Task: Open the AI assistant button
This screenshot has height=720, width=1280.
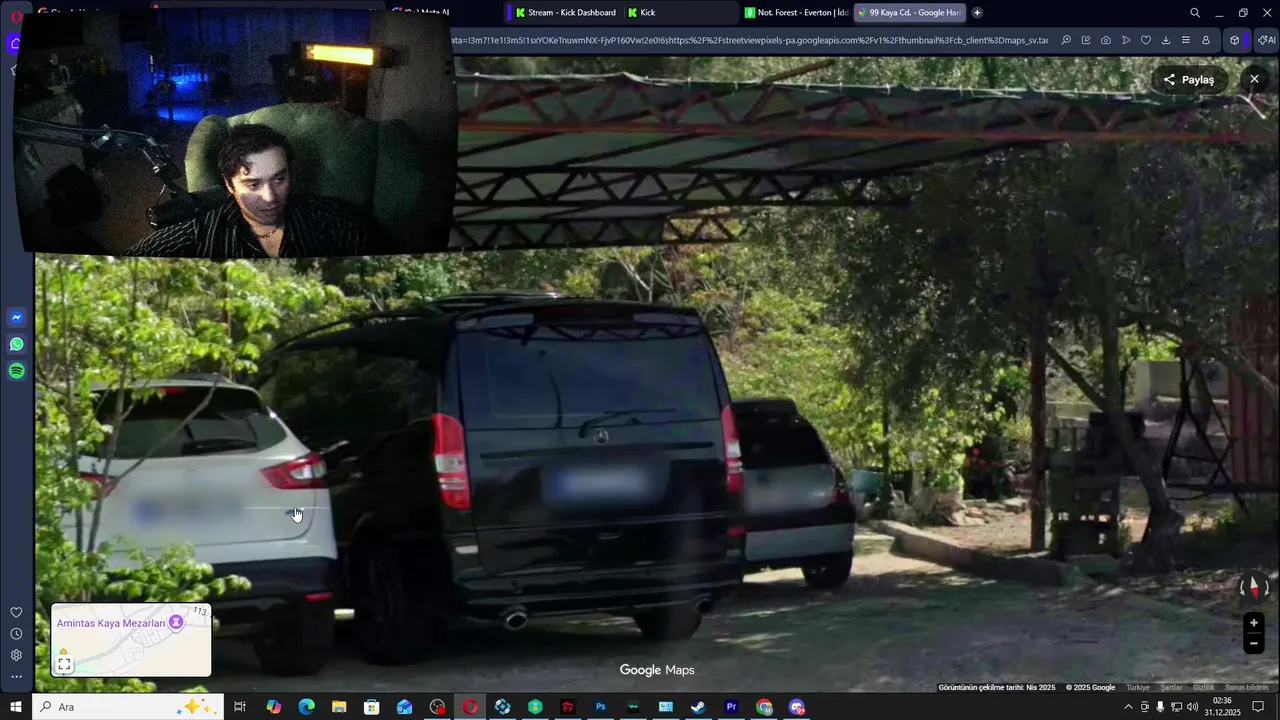Action: [1266, 40]
